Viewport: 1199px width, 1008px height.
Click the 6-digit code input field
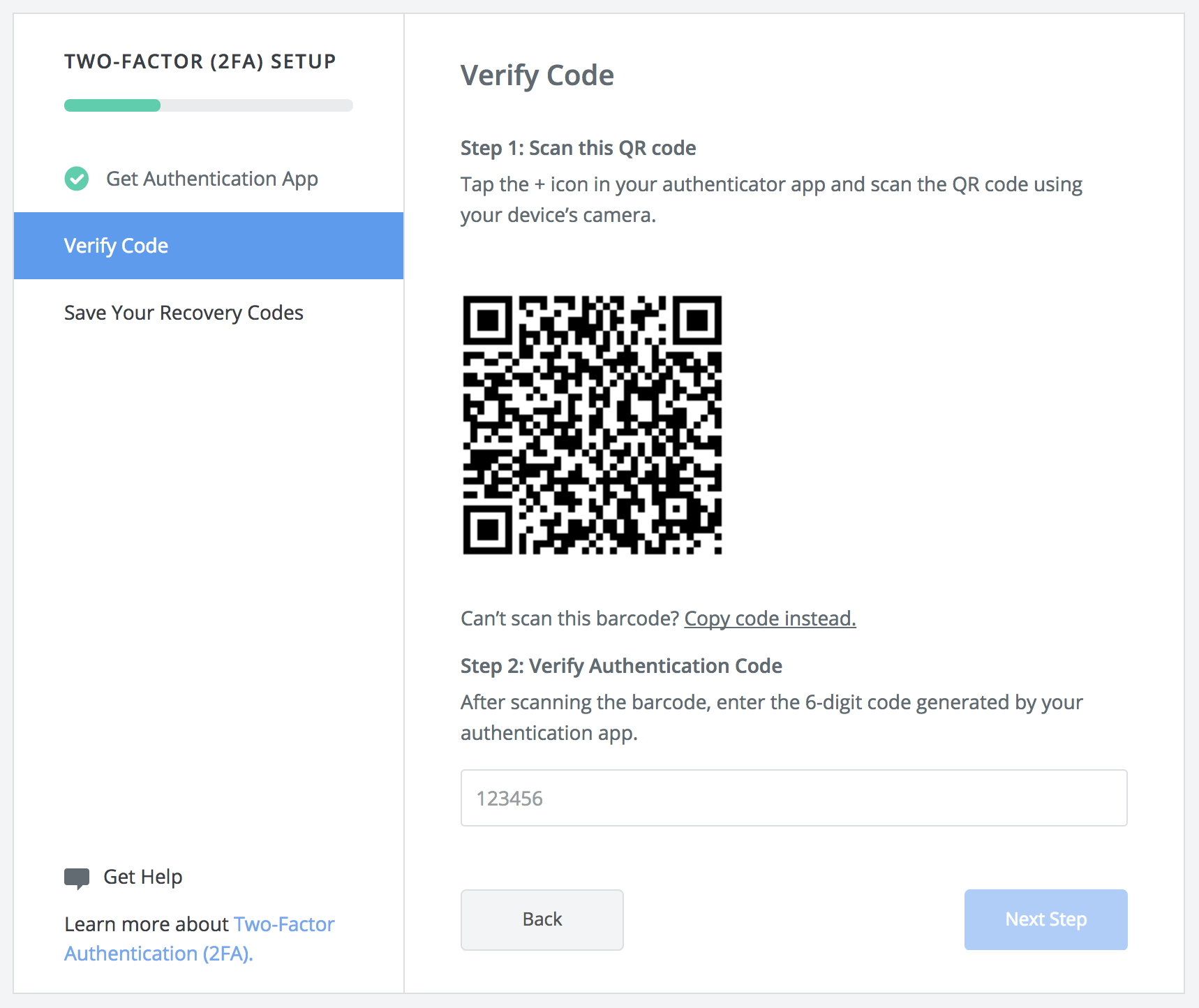click(x=794, y=798)
